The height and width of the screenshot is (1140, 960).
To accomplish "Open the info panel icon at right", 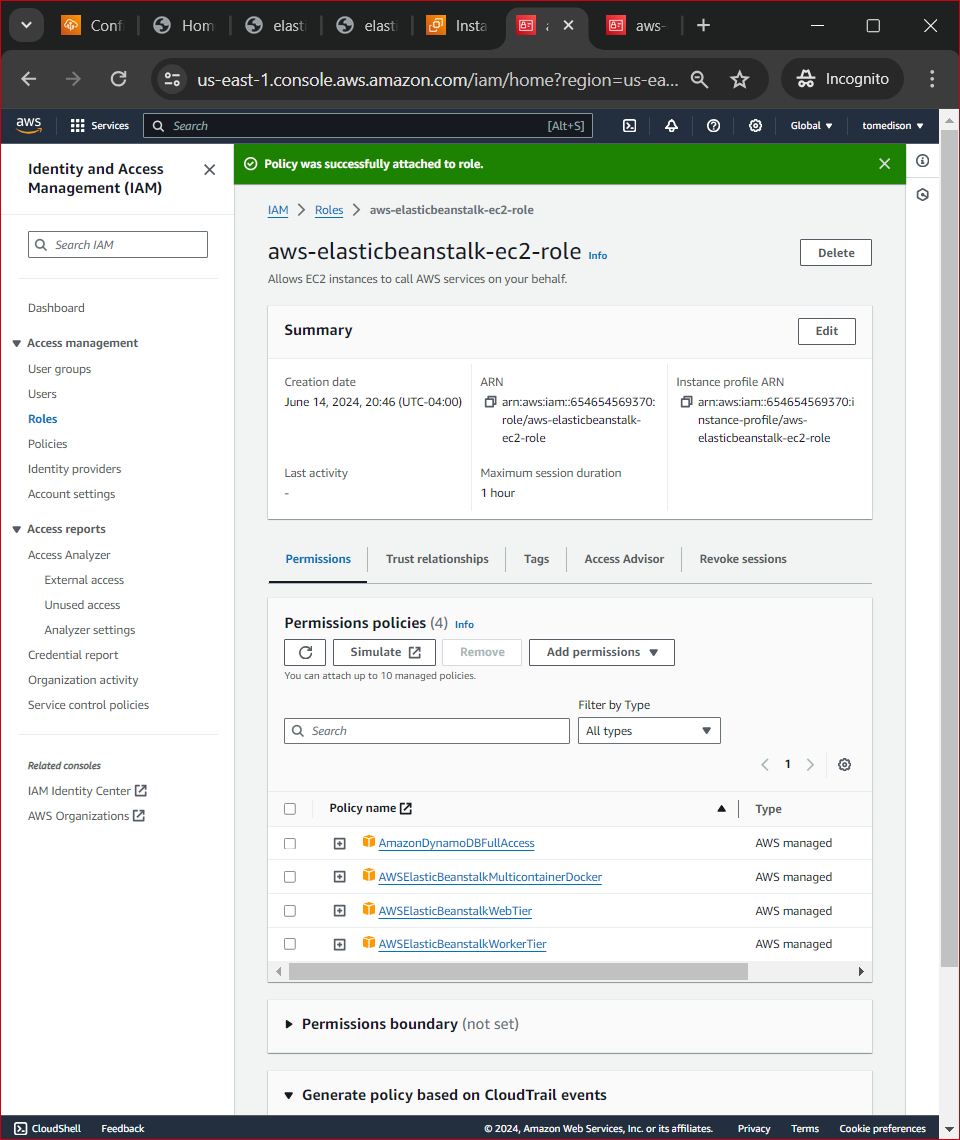I will [x=922, y=161].
